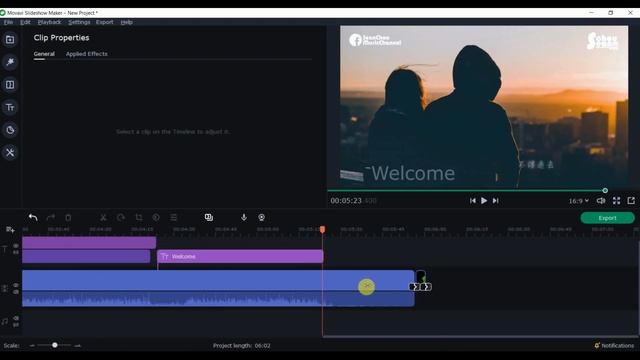
Task: Open the Titles panel in the sidebar
Action: (10, 107)
